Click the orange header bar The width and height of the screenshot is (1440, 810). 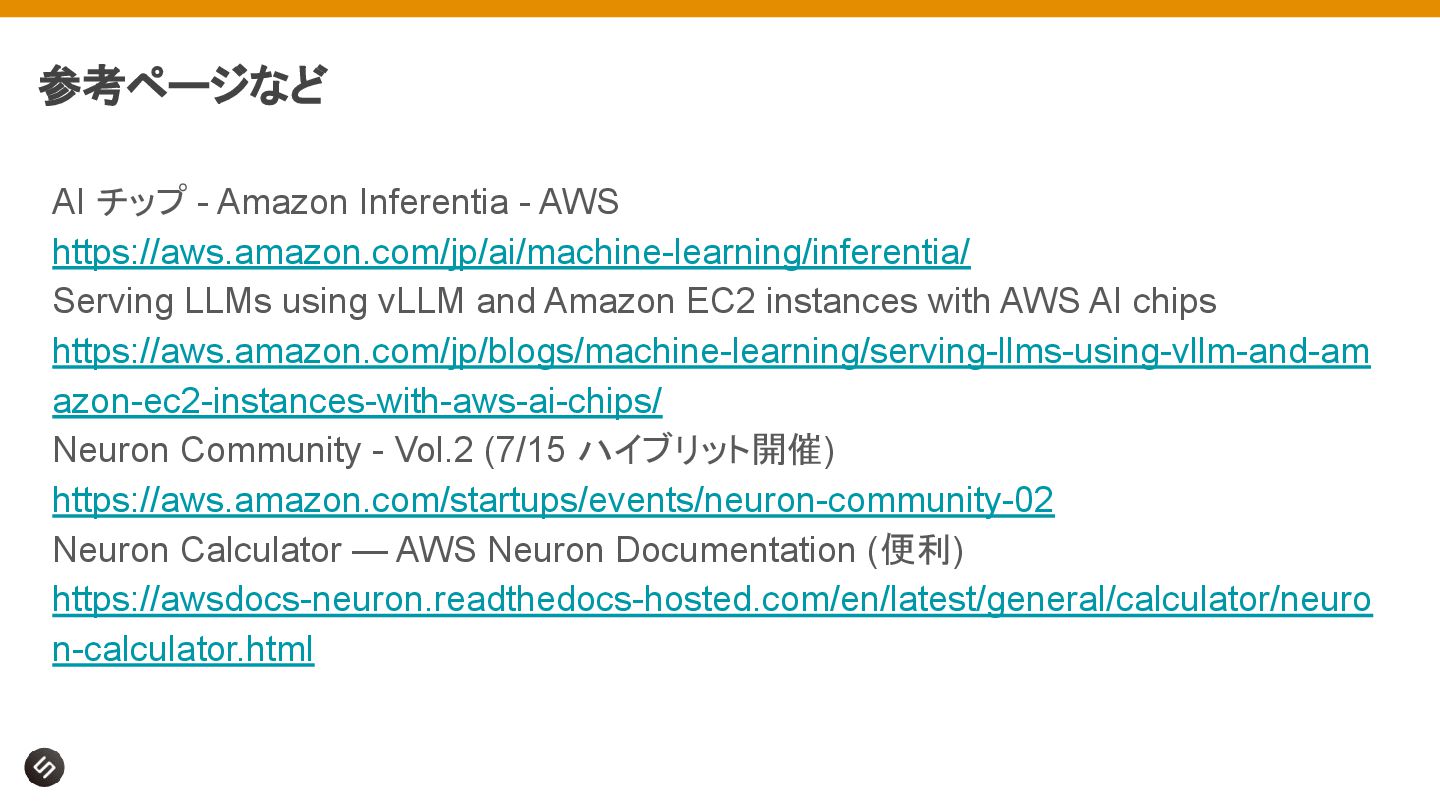click(720, 8)
